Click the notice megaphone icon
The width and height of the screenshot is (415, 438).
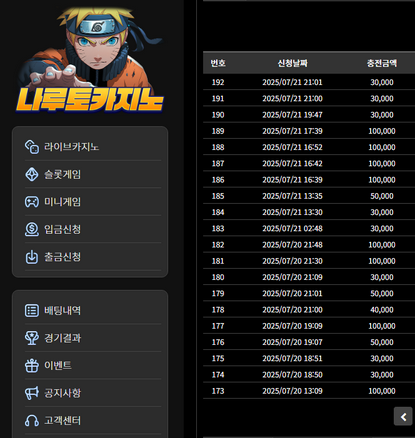32,393
